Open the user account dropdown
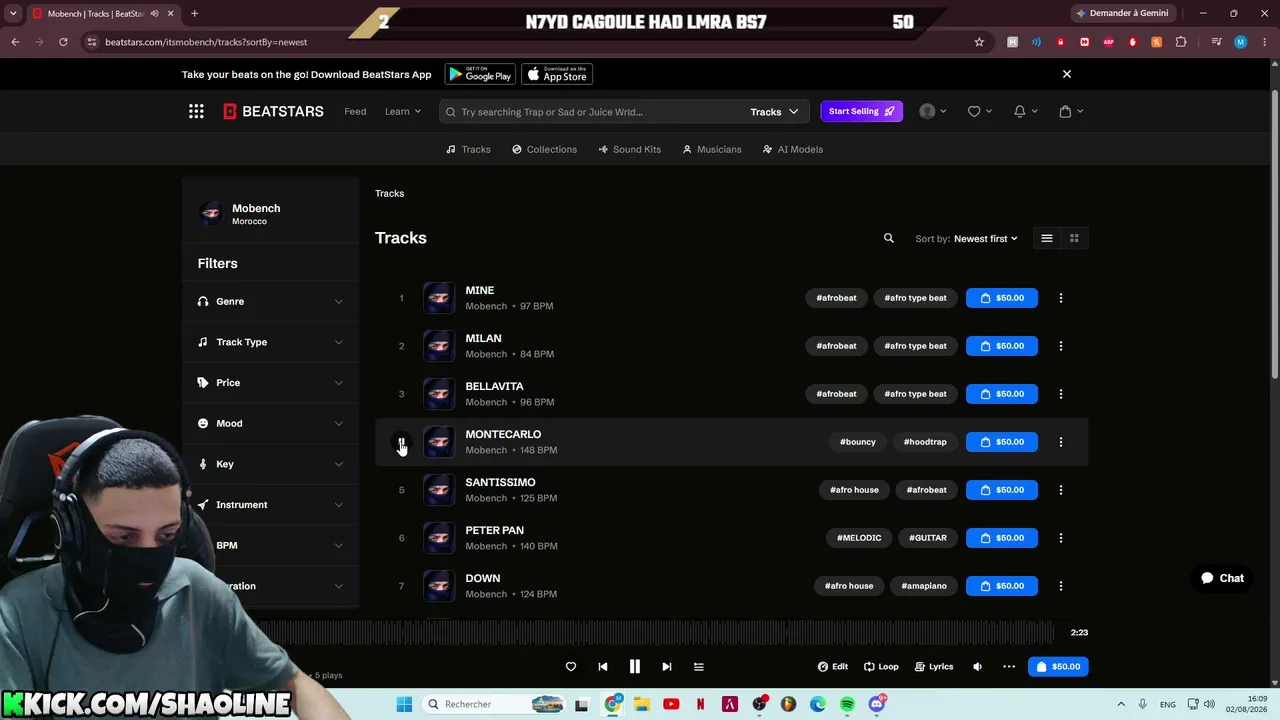Screen dimensions: 1280x720 [x=933, y=111]
